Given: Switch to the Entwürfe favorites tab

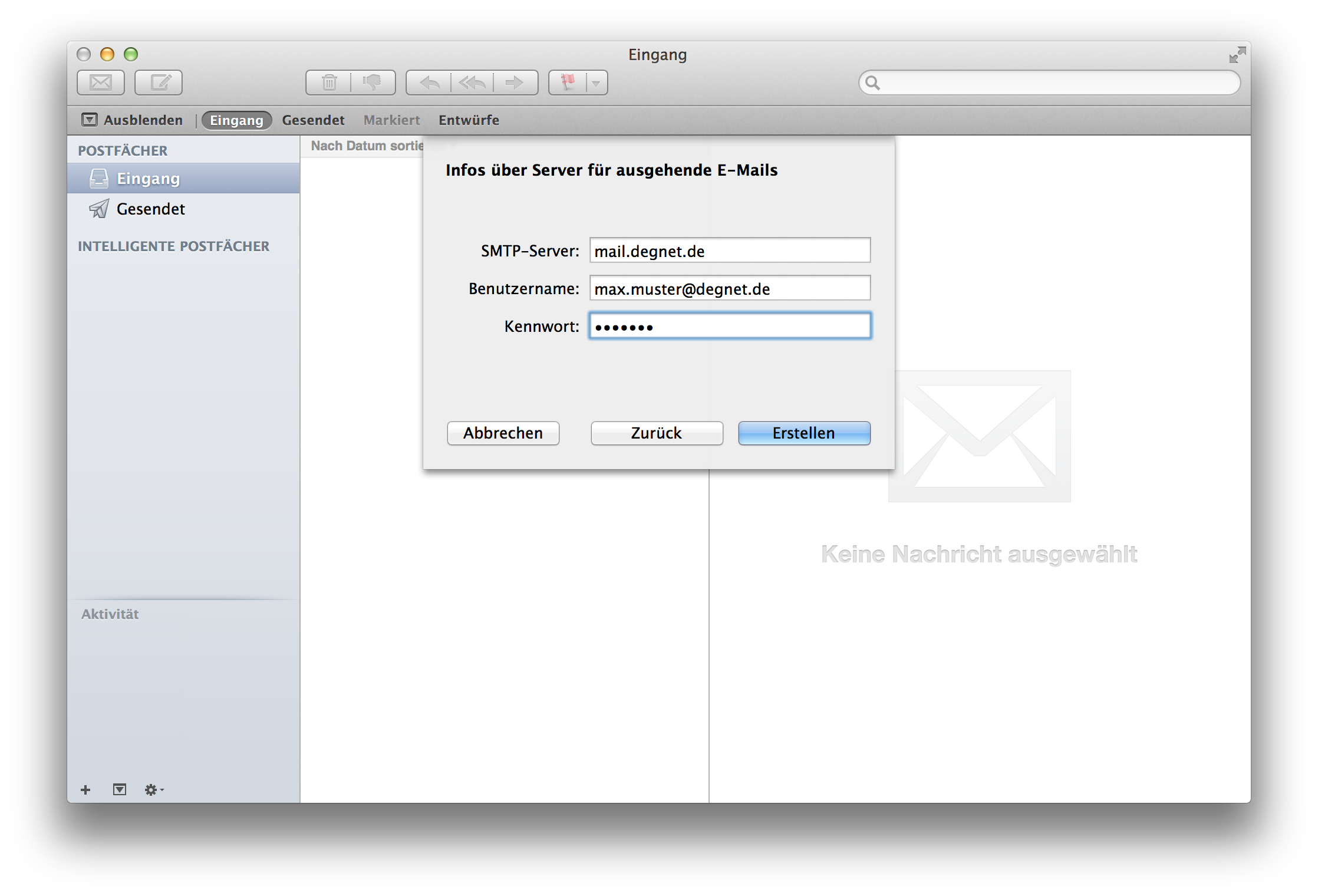Looking at the screenshot, I should coord(469,120).
